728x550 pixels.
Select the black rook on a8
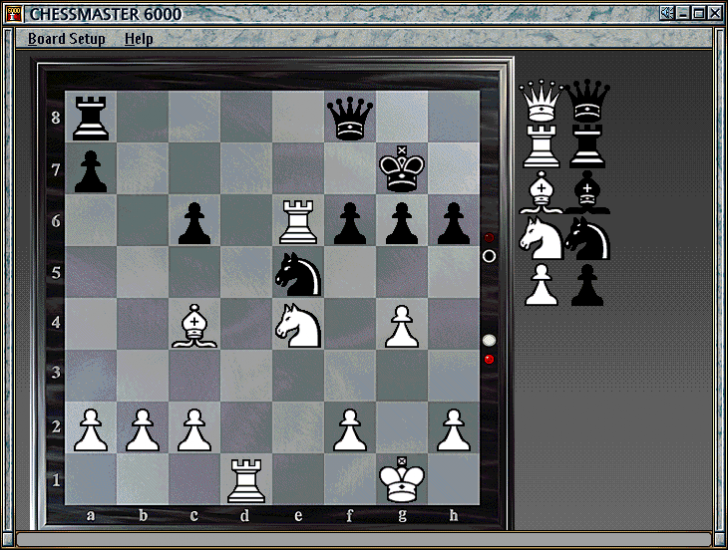pyautogui.click(x=91, y=118)
